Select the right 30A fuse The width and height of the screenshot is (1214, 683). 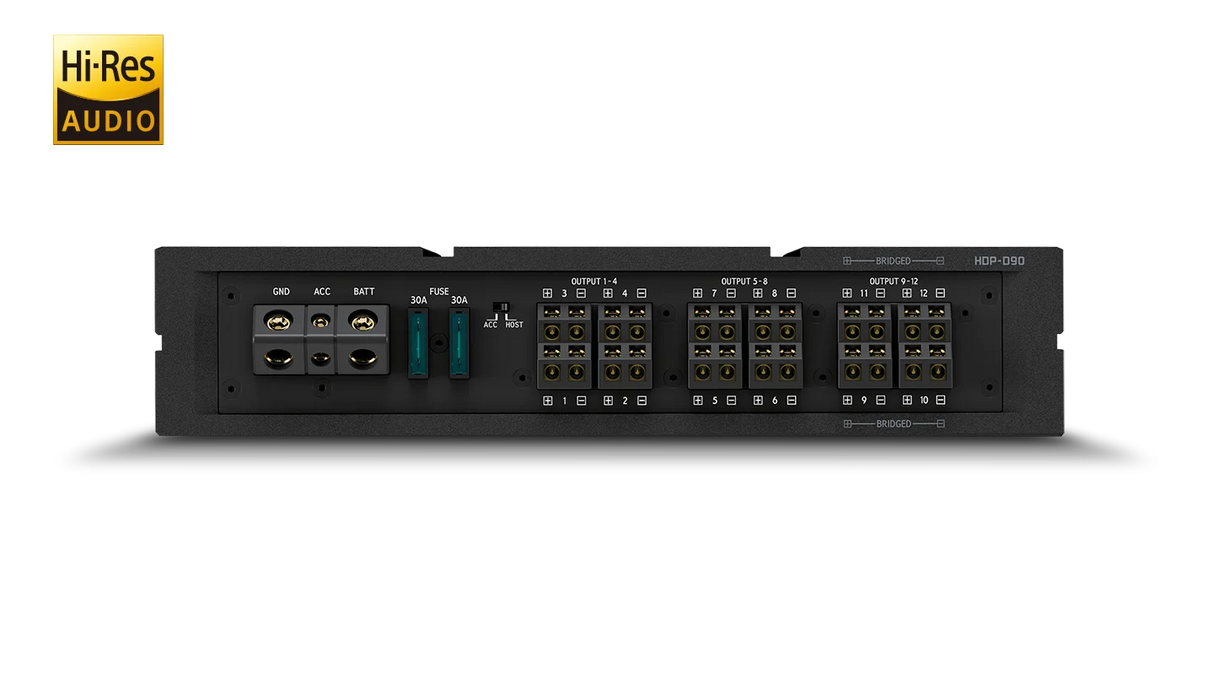click(x=460, y=342)
